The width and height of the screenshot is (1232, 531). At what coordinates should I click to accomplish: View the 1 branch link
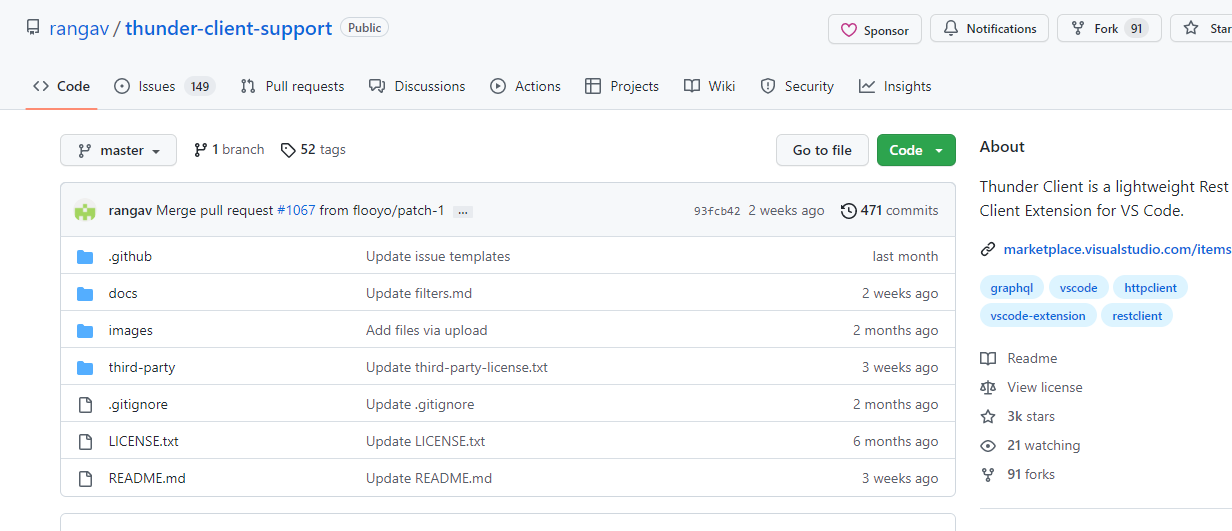coord(229,150)
